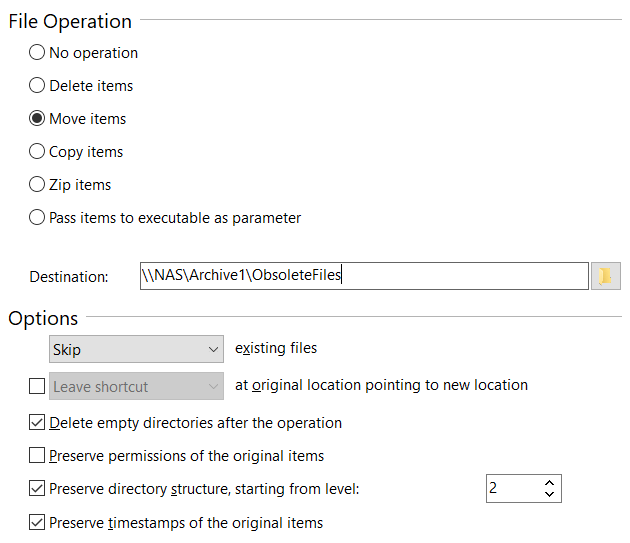Browse for destination folder with folder icon
Screen dimensions: 630x543
coord(605,276)
